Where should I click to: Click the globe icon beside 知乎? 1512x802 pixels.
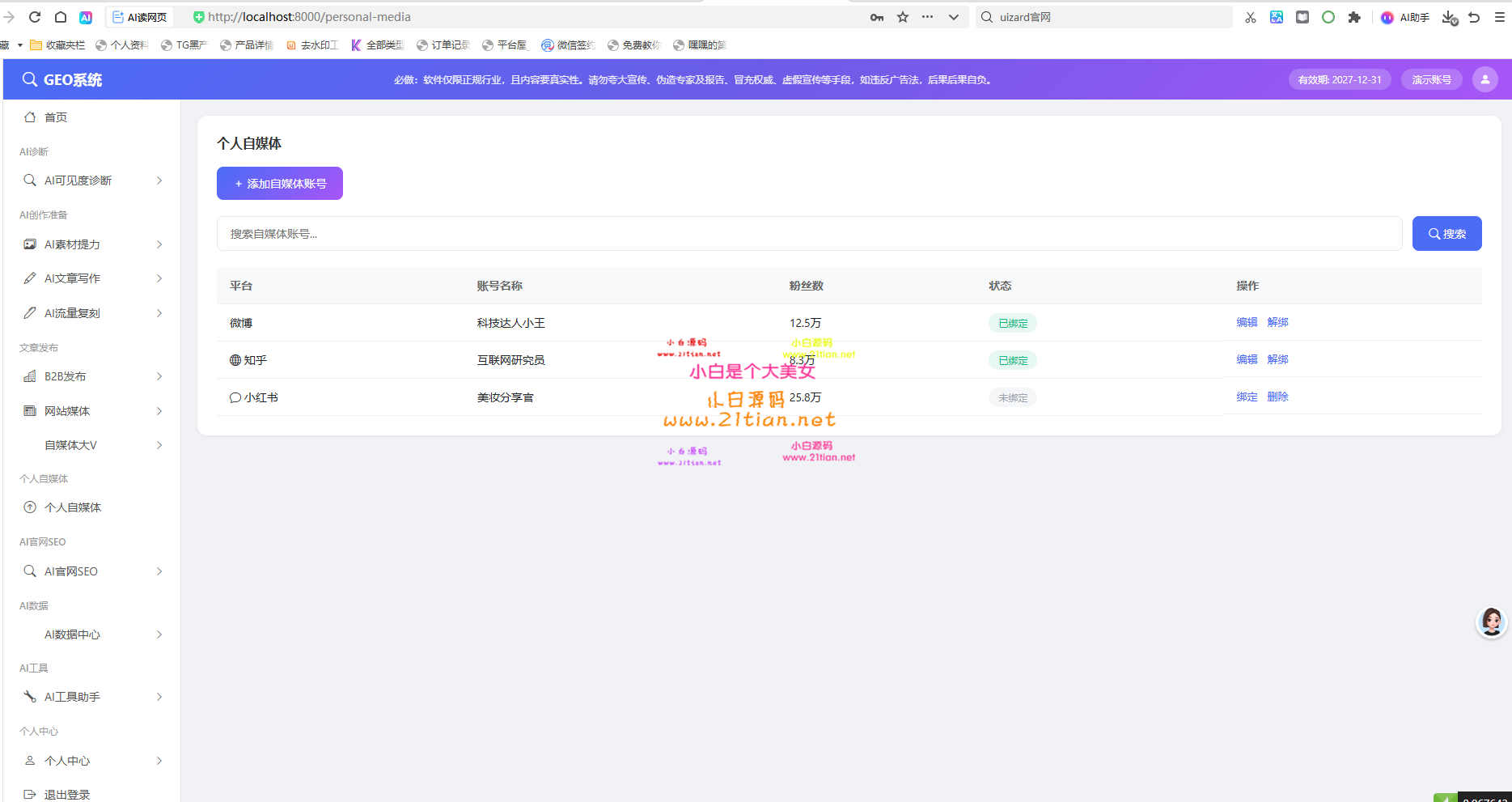pos(235,360)
